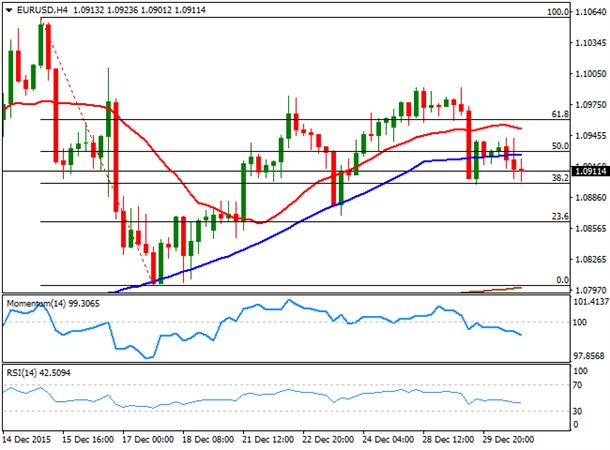Select the 28 Dec 12:00 time axis label
Viewport: 610px width, 450px height.
[449, 439]
